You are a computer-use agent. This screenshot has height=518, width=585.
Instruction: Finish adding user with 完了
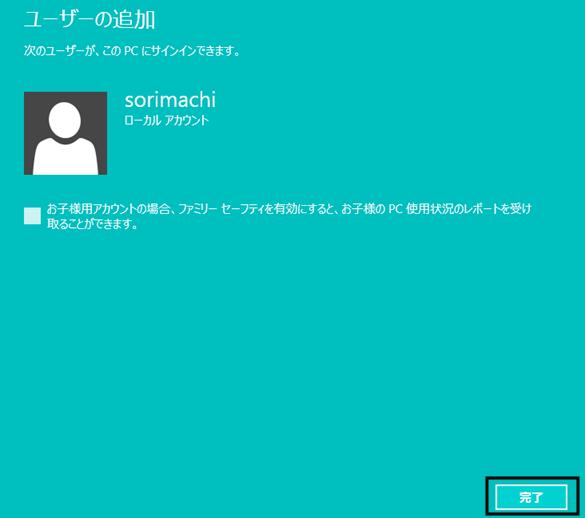[531, 497]
